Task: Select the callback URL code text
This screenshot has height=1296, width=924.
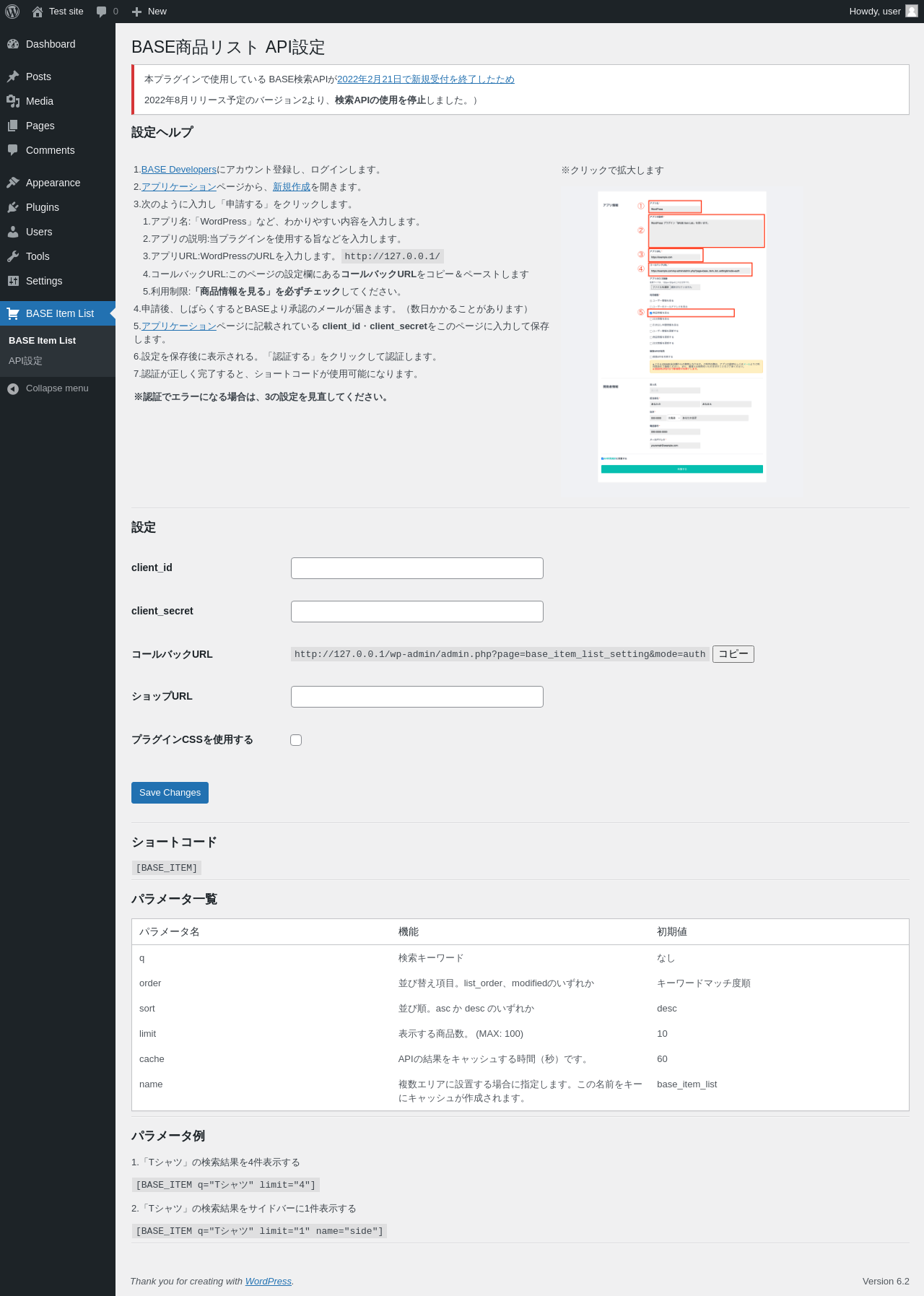Action: pos(500,654)
